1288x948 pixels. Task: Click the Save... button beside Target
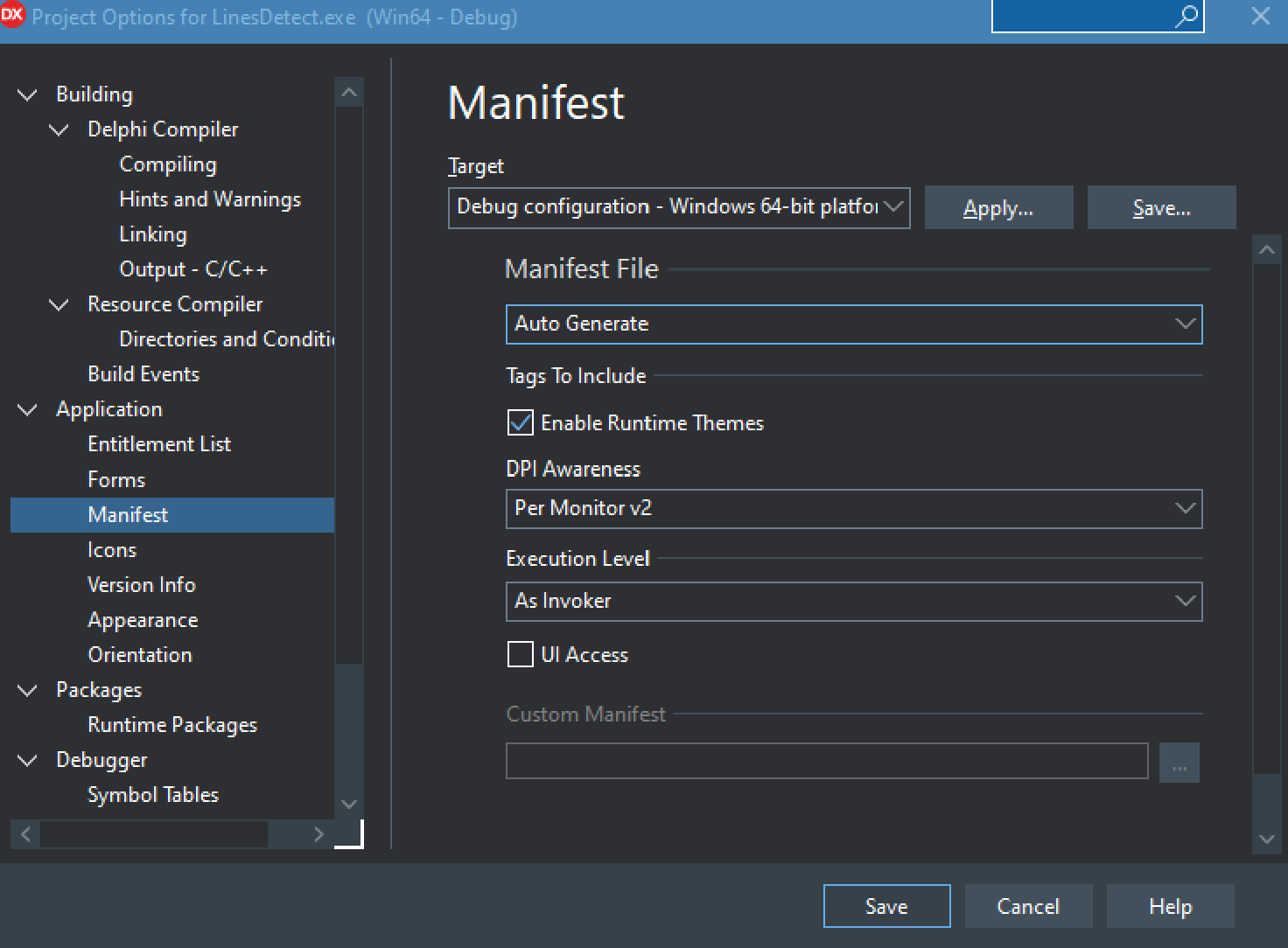[1161, 207]
